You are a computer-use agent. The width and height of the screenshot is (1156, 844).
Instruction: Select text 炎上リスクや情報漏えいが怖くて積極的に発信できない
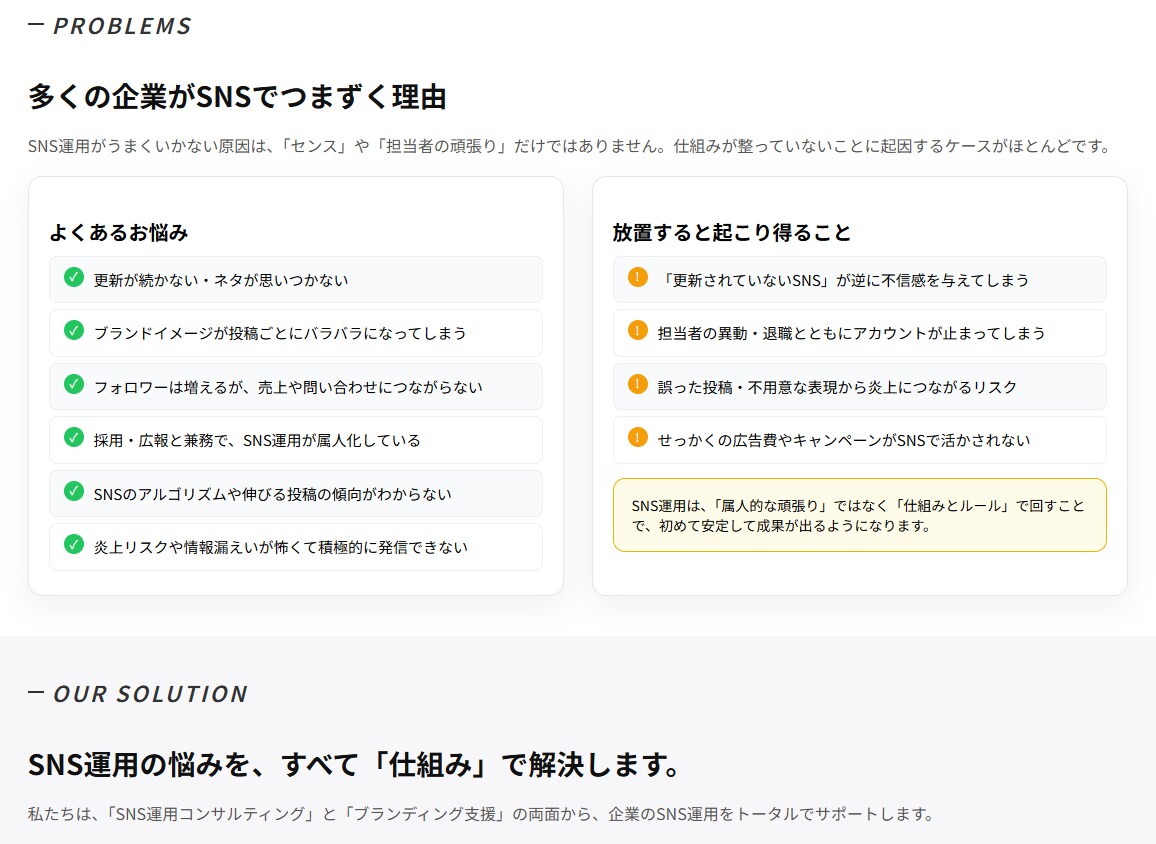click(281, 547)
